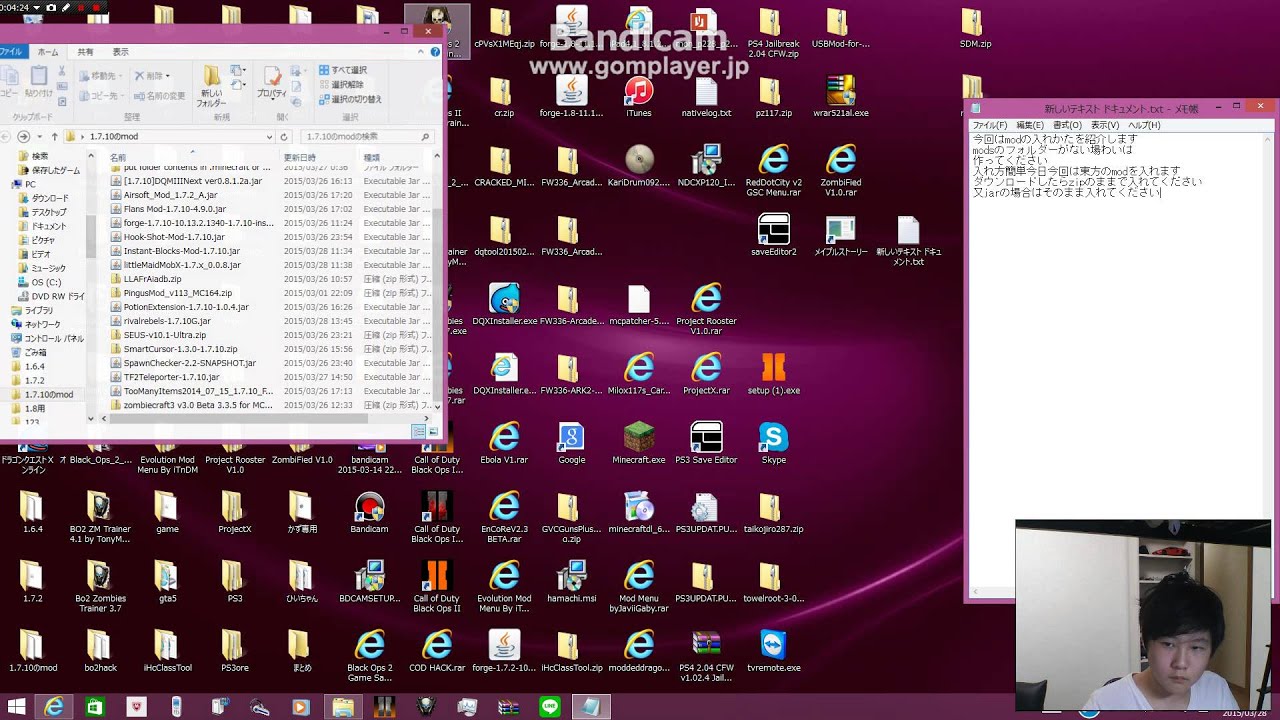This screenshot has width=1280, height=720.
Task: Open File Explorer taskbar button
Action: click(x=342, y=707)
